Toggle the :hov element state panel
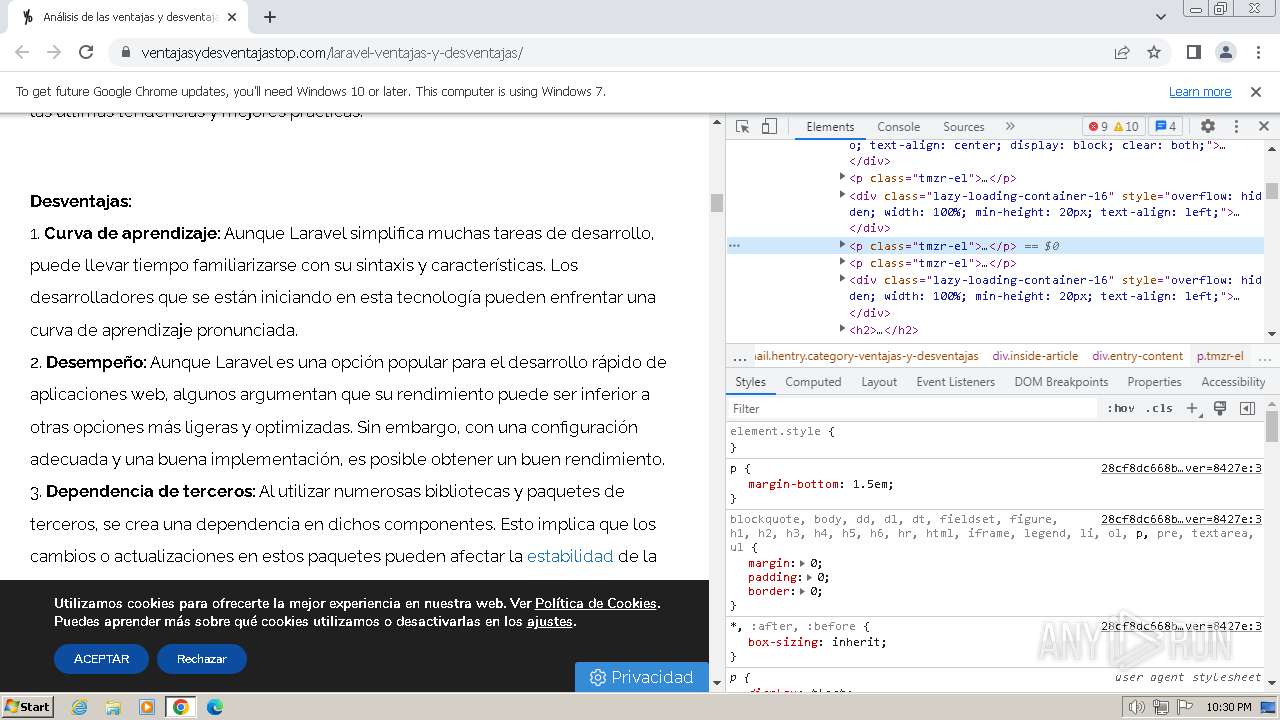This screenshot has width=1280, height=720. coord(1121,408)
